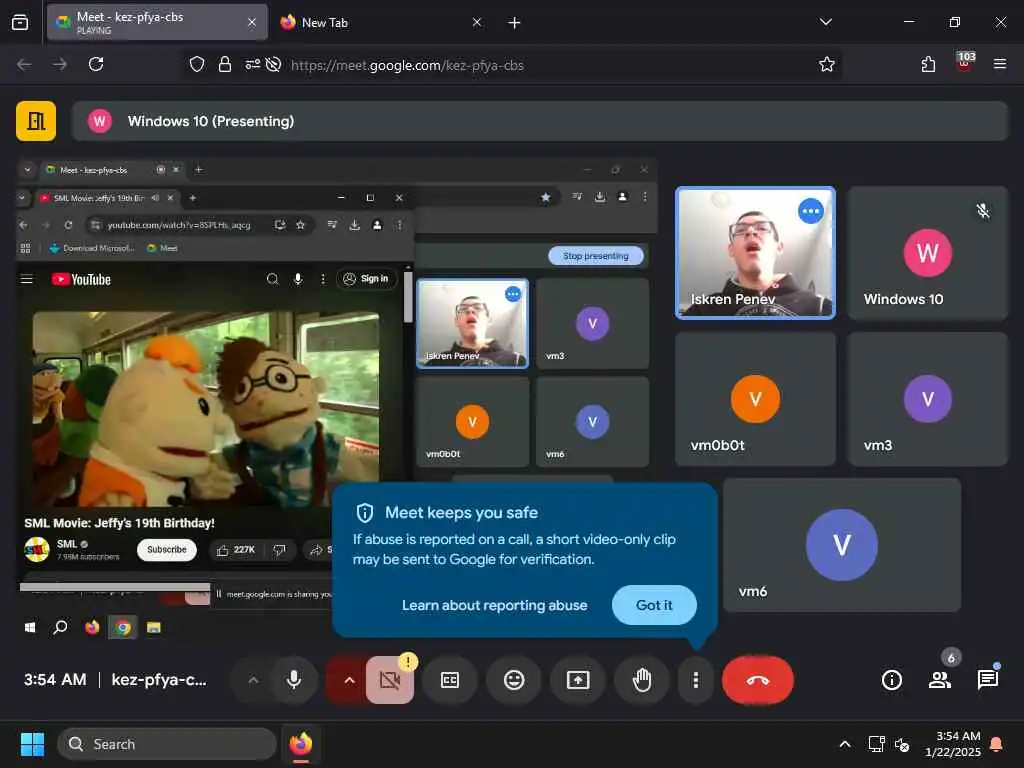The height and width of the screenshot is (768, 1024).
Task: Click the muted volume tray icon
Action: point(902,744)
